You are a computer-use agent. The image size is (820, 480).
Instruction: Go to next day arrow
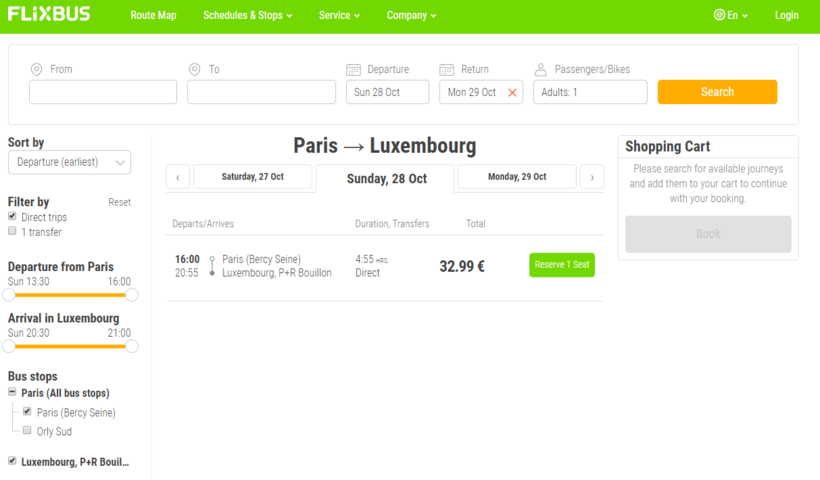(x=592, y=177)
